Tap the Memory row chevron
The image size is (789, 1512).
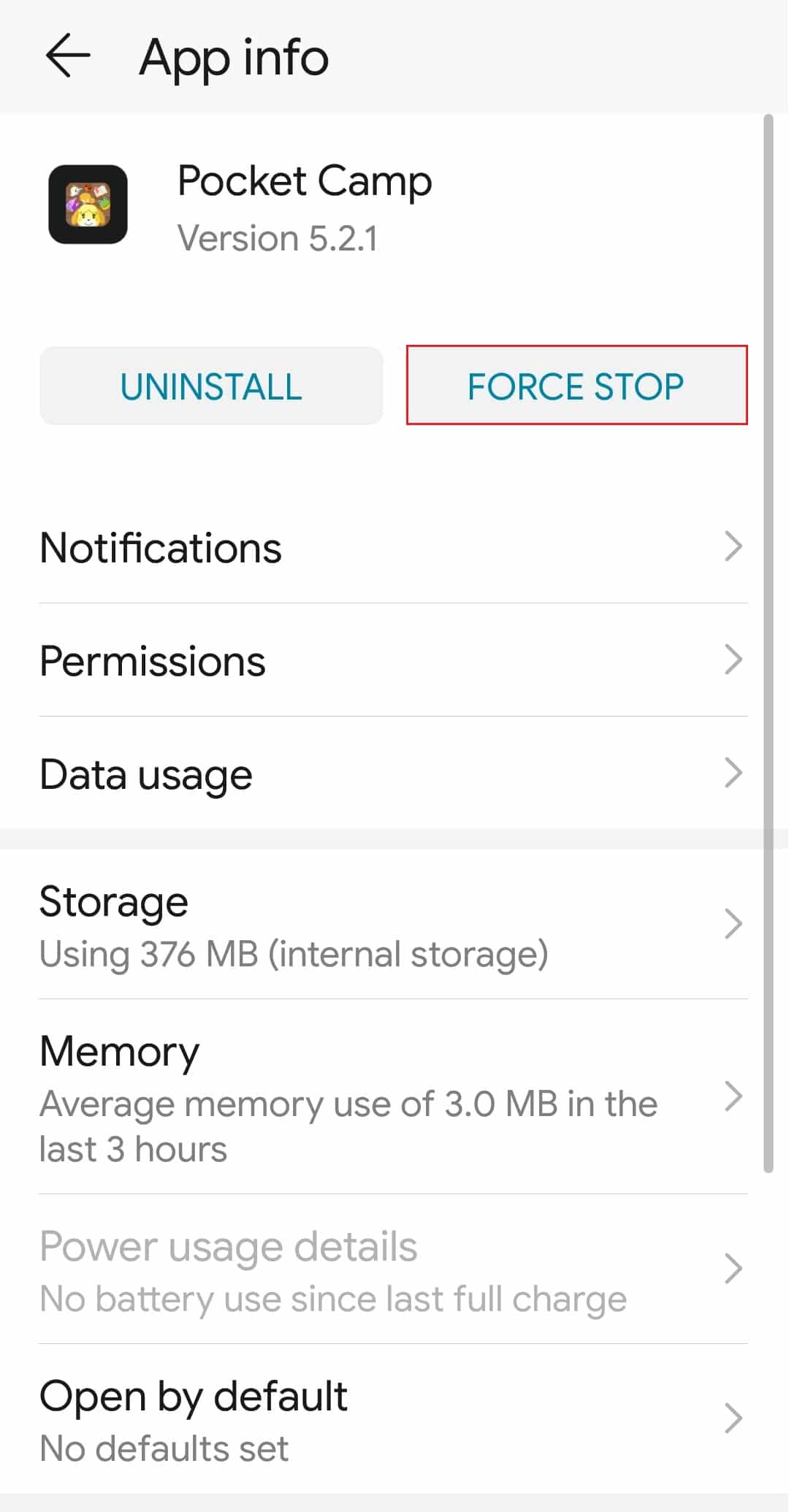point(733,1096)
